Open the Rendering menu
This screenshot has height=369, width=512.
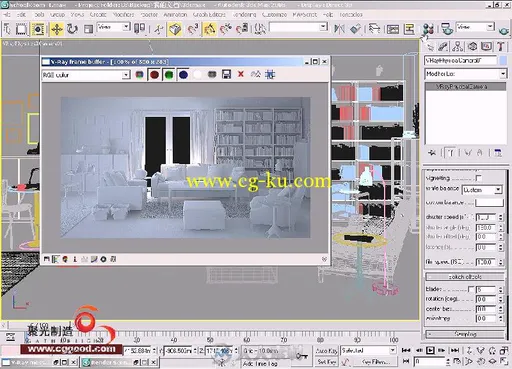[x=245, y=15]
